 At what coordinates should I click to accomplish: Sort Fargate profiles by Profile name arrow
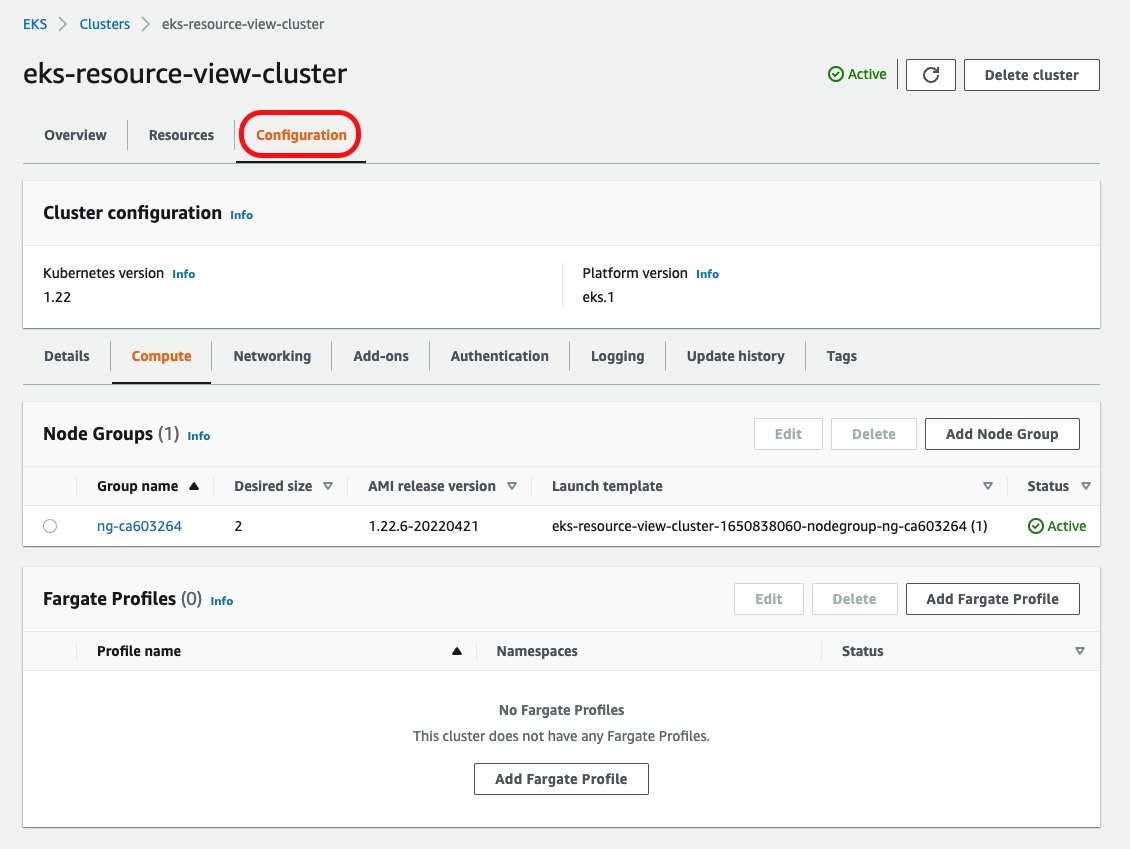tap(457, 651)
